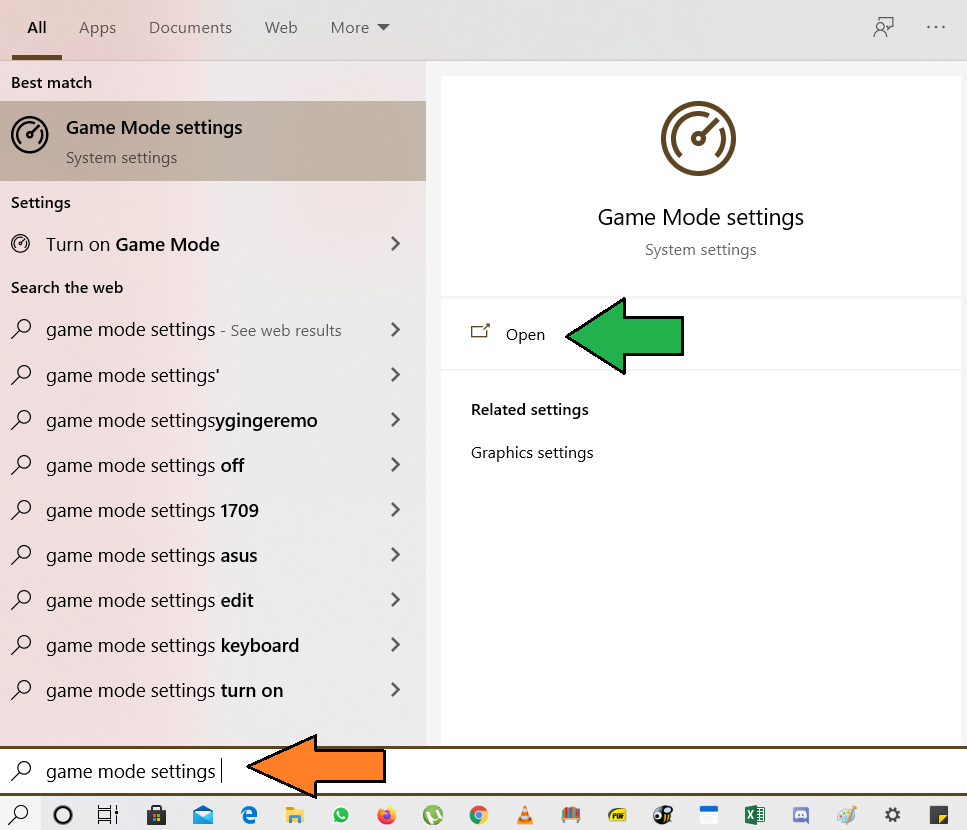This screenshot has width=967, height=830.
Task: Launch Firefox from the taskbar
Action: coord(387,815)
